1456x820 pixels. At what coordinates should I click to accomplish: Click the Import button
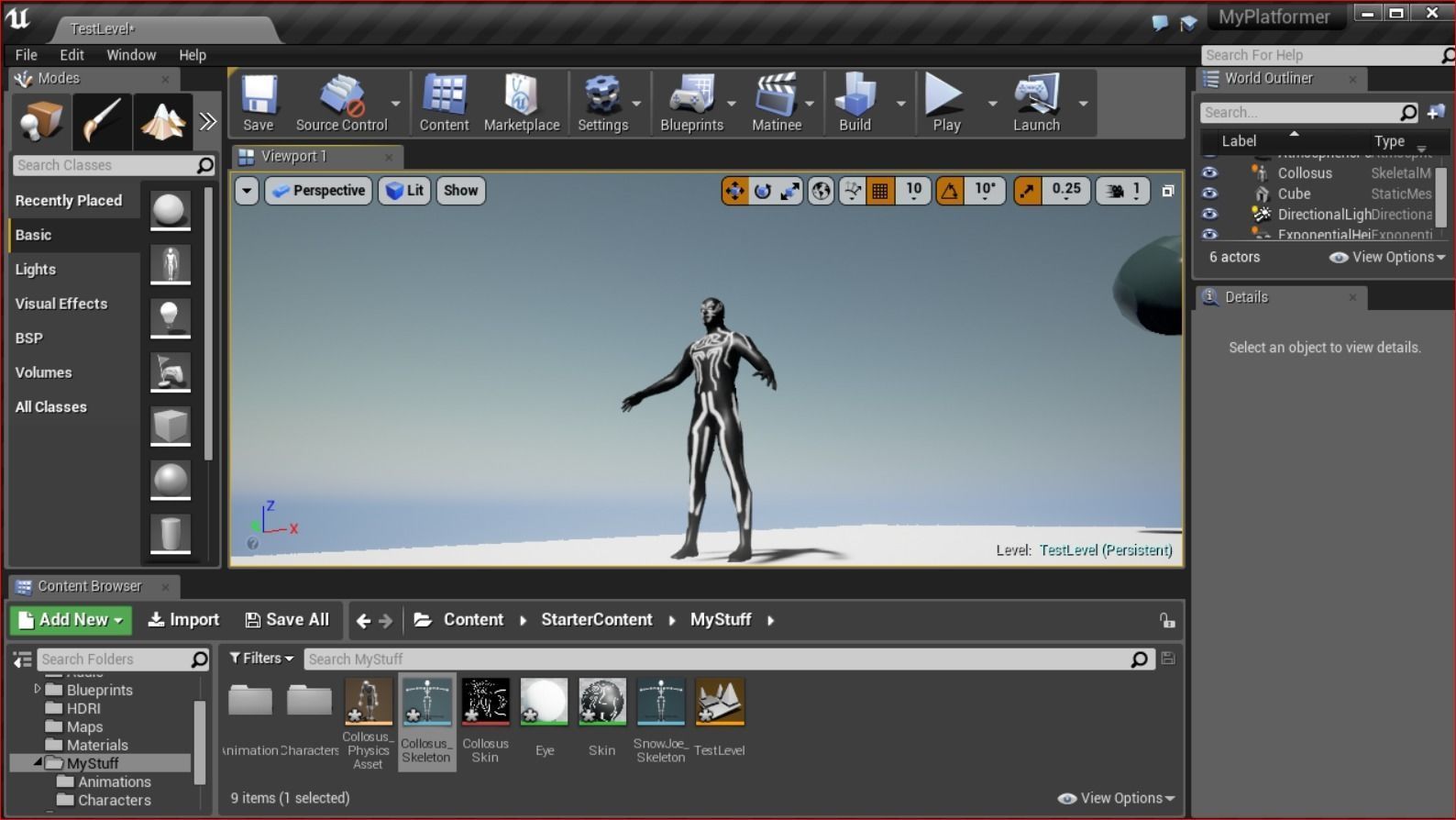tap(184, 620)
